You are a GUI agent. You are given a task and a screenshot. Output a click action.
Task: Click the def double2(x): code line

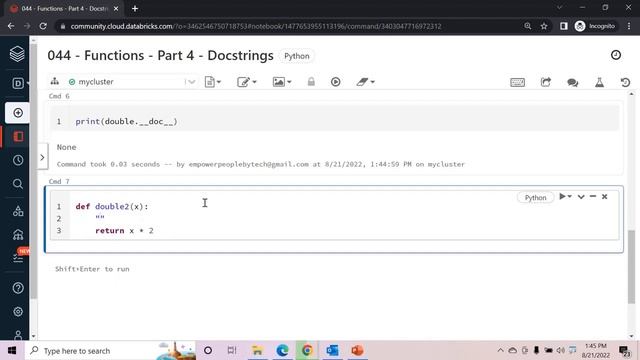(112, 207)
